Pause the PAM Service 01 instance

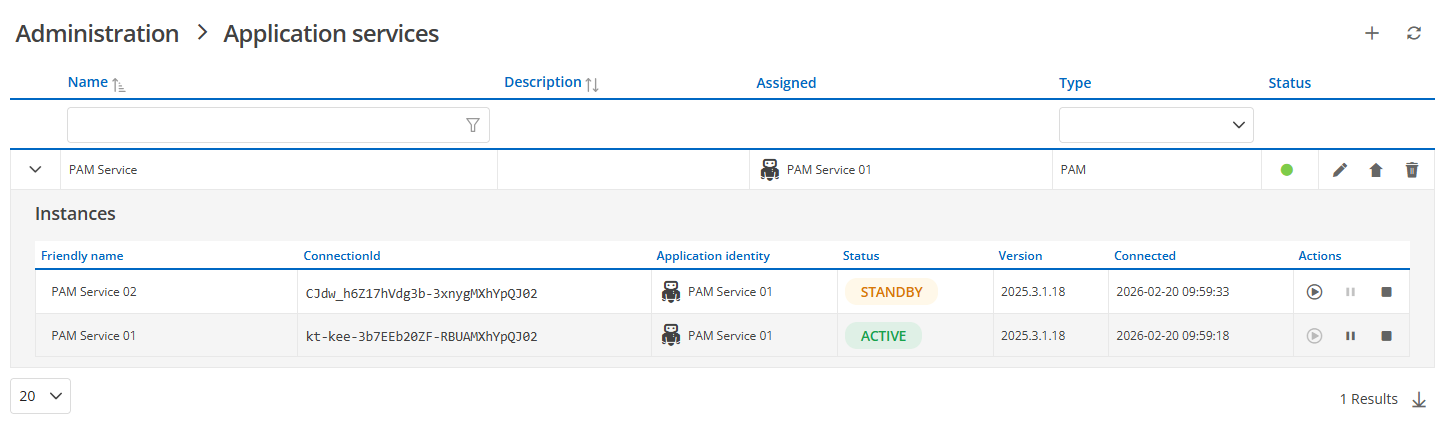(1350, 336)
